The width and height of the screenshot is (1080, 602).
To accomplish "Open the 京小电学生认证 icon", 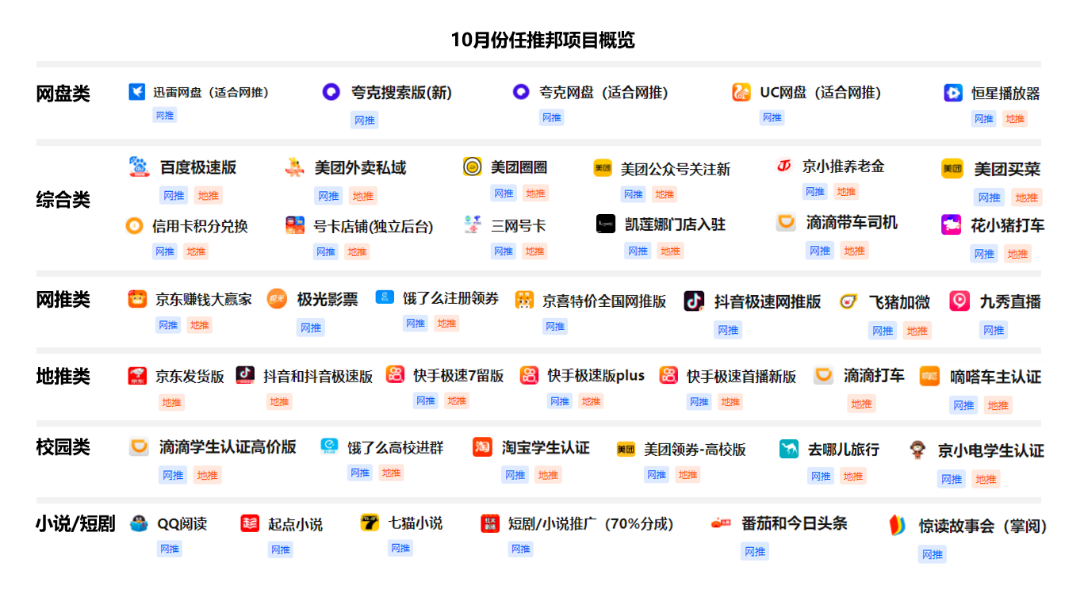I will click(x=917, y=450).
